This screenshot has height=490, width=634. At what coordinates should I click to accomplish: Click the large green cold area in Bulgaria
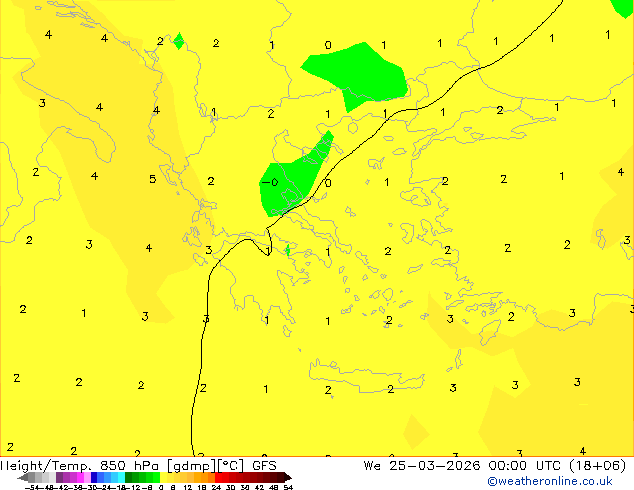[x=358, y=75]
